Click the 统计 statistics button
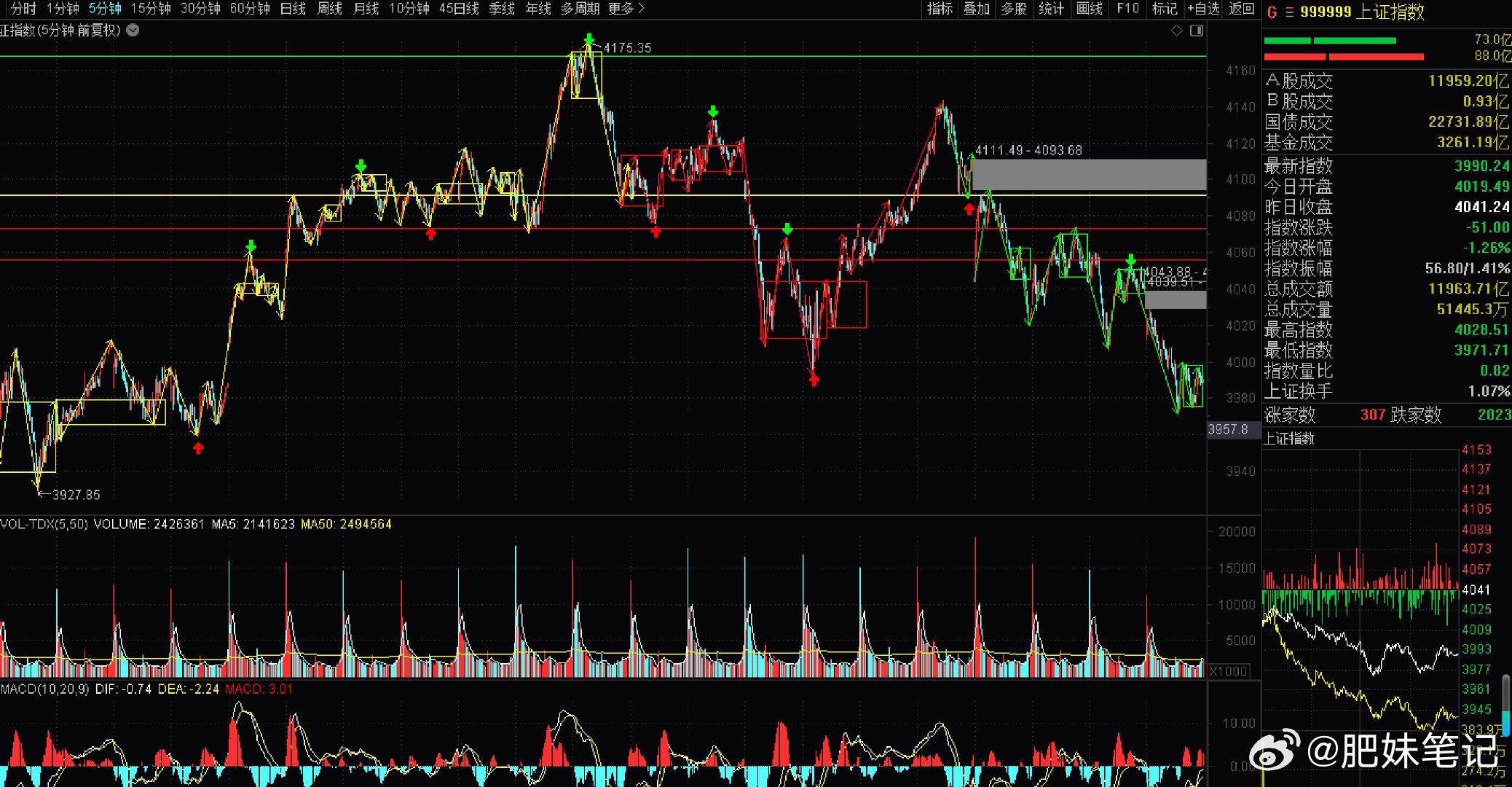Viewport: 1512px width, 787px height. 1051,8
